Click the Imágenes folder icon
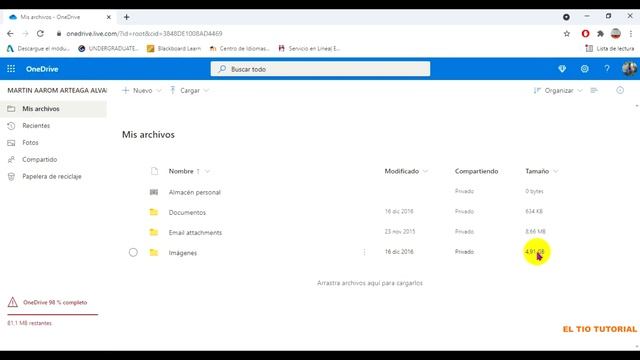640x360 pixels. [x=153, y=252]
